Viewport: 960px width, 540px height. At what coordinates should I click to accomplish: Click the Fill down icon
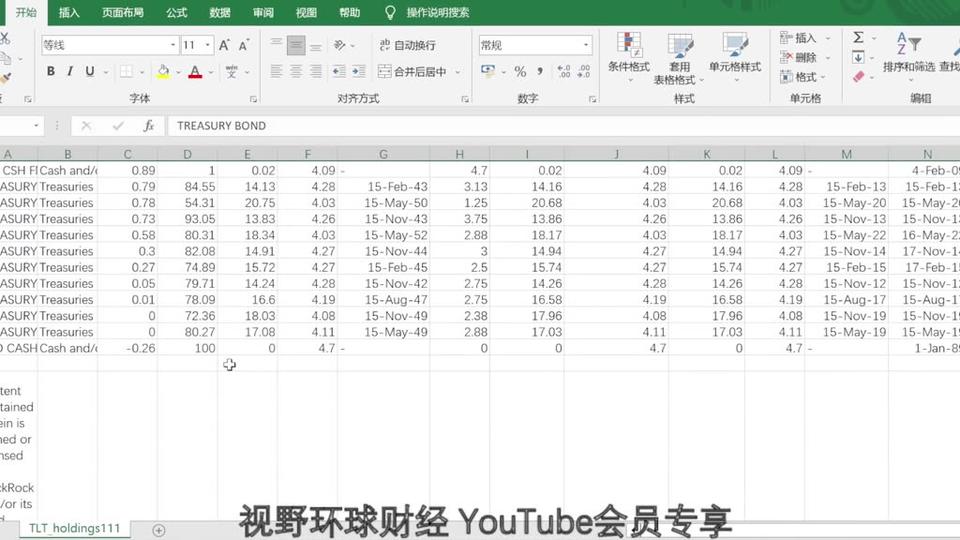coord(858,58)
